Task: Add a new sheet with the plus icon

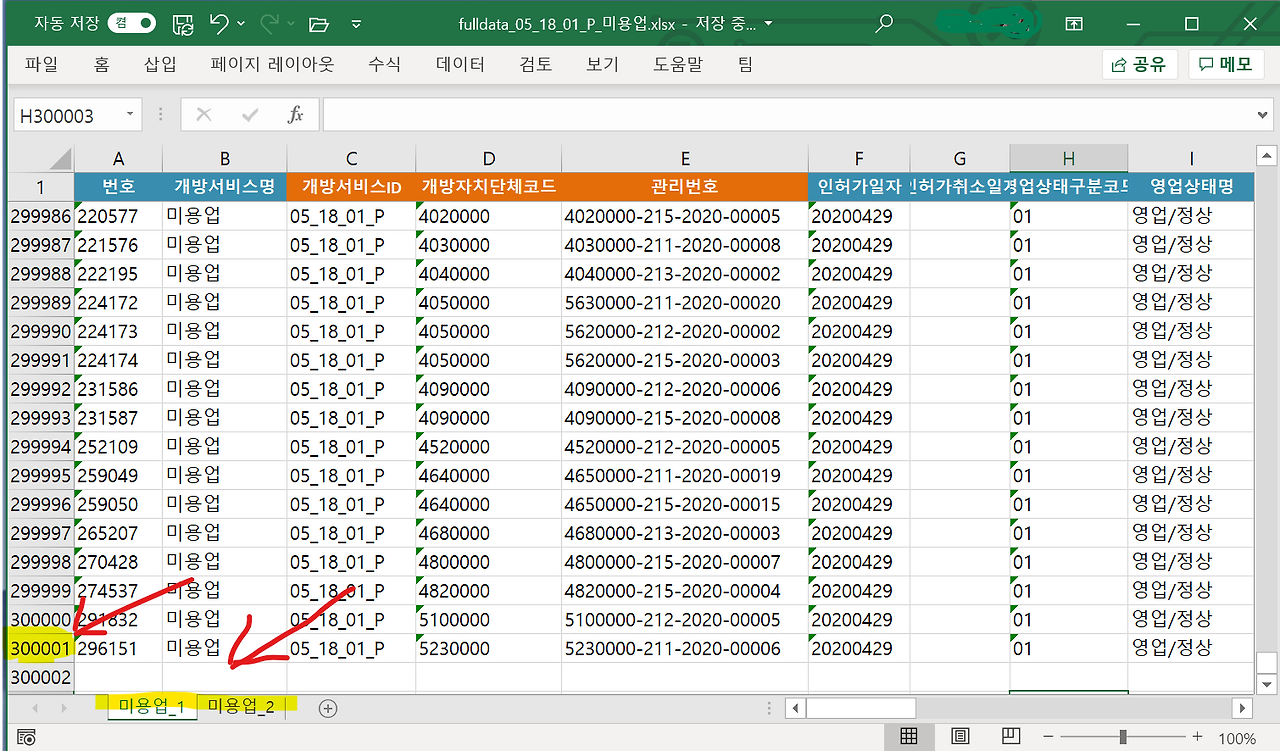Action: pos(327,708)
